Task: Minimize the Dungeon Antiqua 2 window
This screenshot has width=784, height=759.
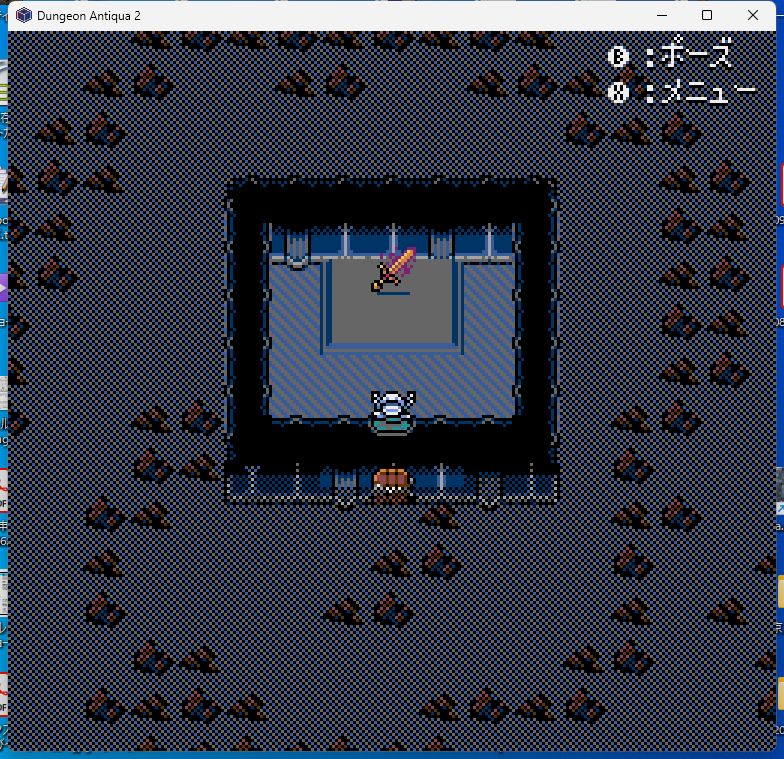Action: pyautogui.click(x=661, y=15)
